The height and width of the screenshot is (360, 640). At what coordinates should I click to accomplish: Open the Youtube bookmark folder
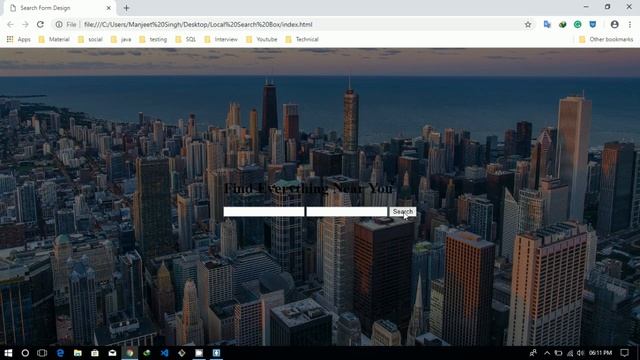262,39
